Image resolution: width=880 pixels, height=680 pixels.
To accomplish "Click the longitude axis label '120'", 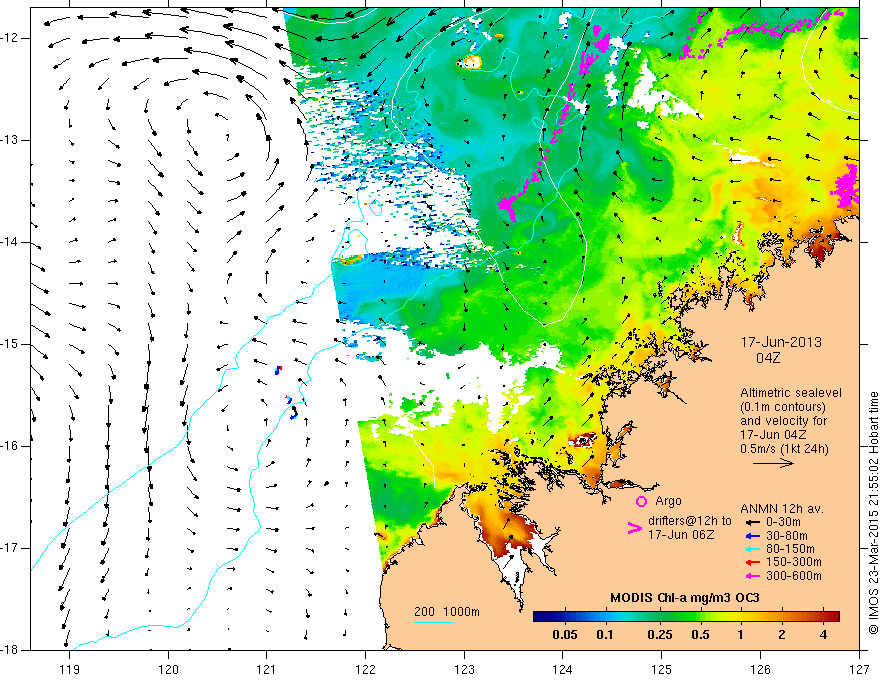I will pos(168,669).
